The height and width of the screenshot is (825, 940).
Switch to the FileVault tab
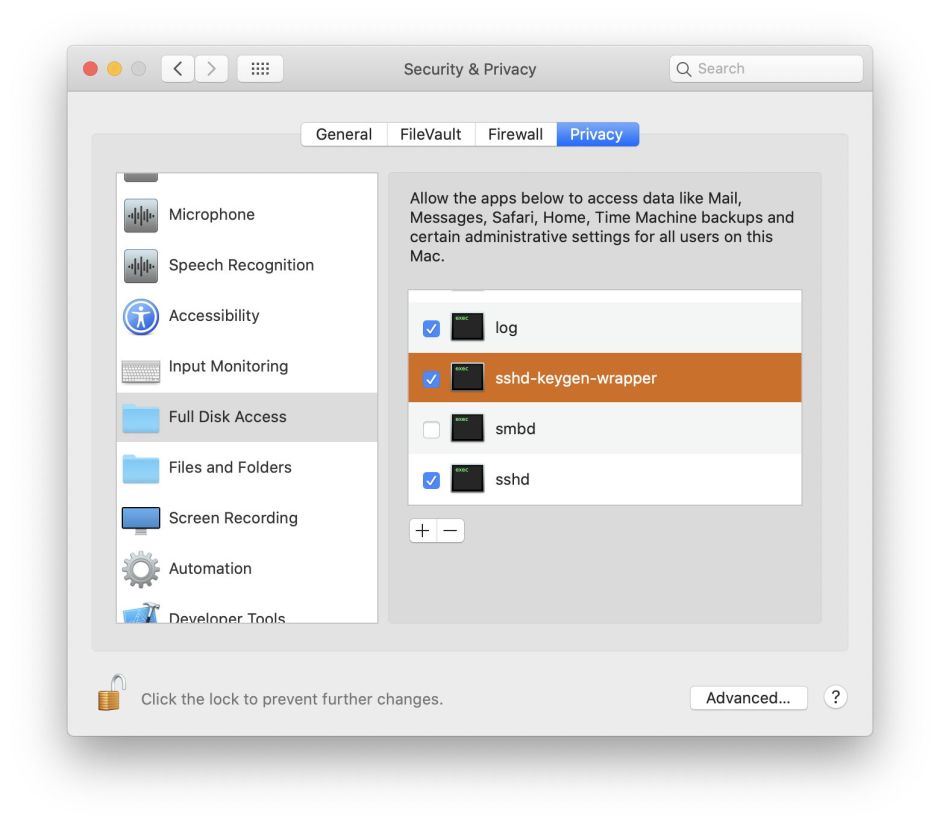pos(430,135)
